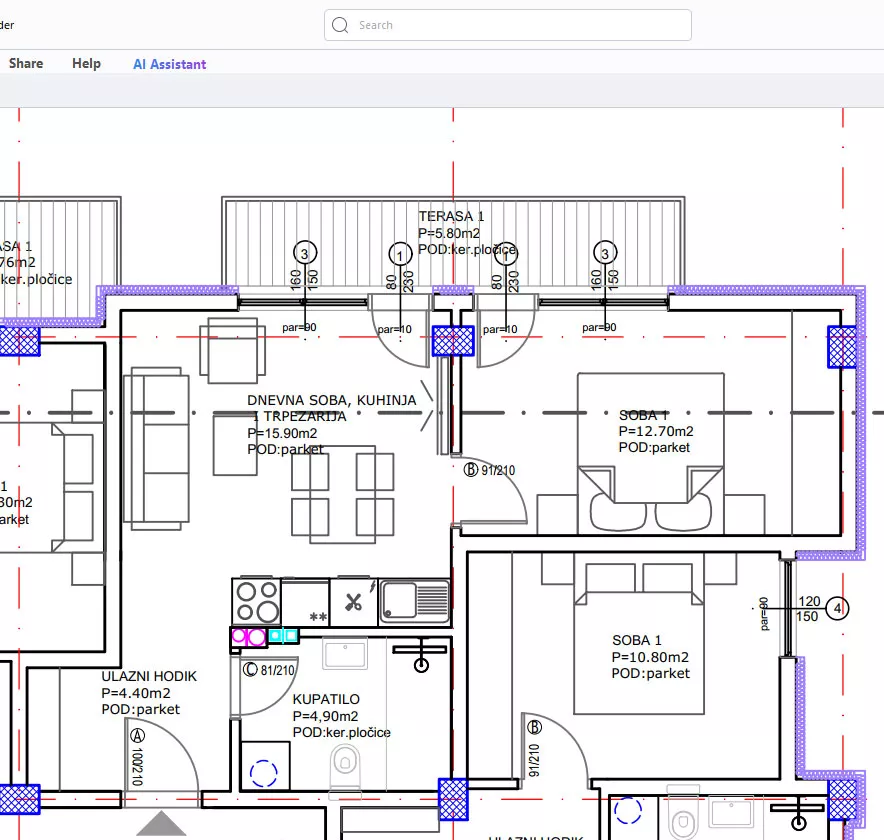884x840 pixels.
Task: Click the magnifier icon in Search box
Action: point(340,25)
